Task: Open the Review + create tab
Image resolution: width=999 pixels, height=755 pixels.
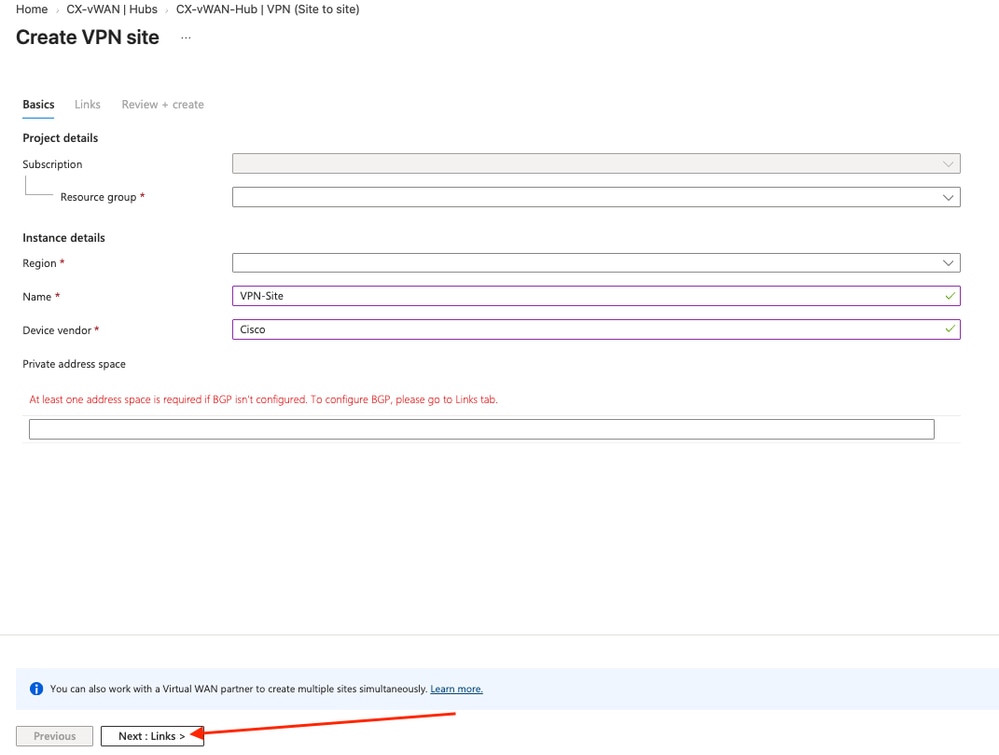Action: pos(162,104)
